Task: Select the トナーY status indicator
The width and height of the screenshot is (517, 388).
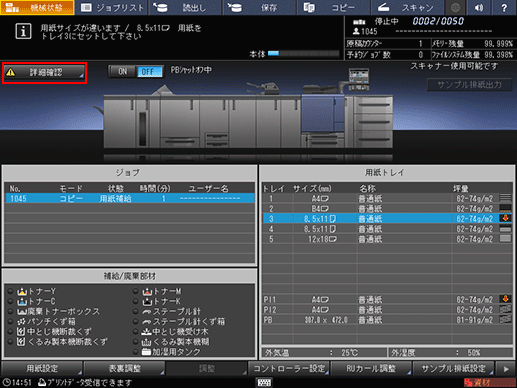Action: 10,292
